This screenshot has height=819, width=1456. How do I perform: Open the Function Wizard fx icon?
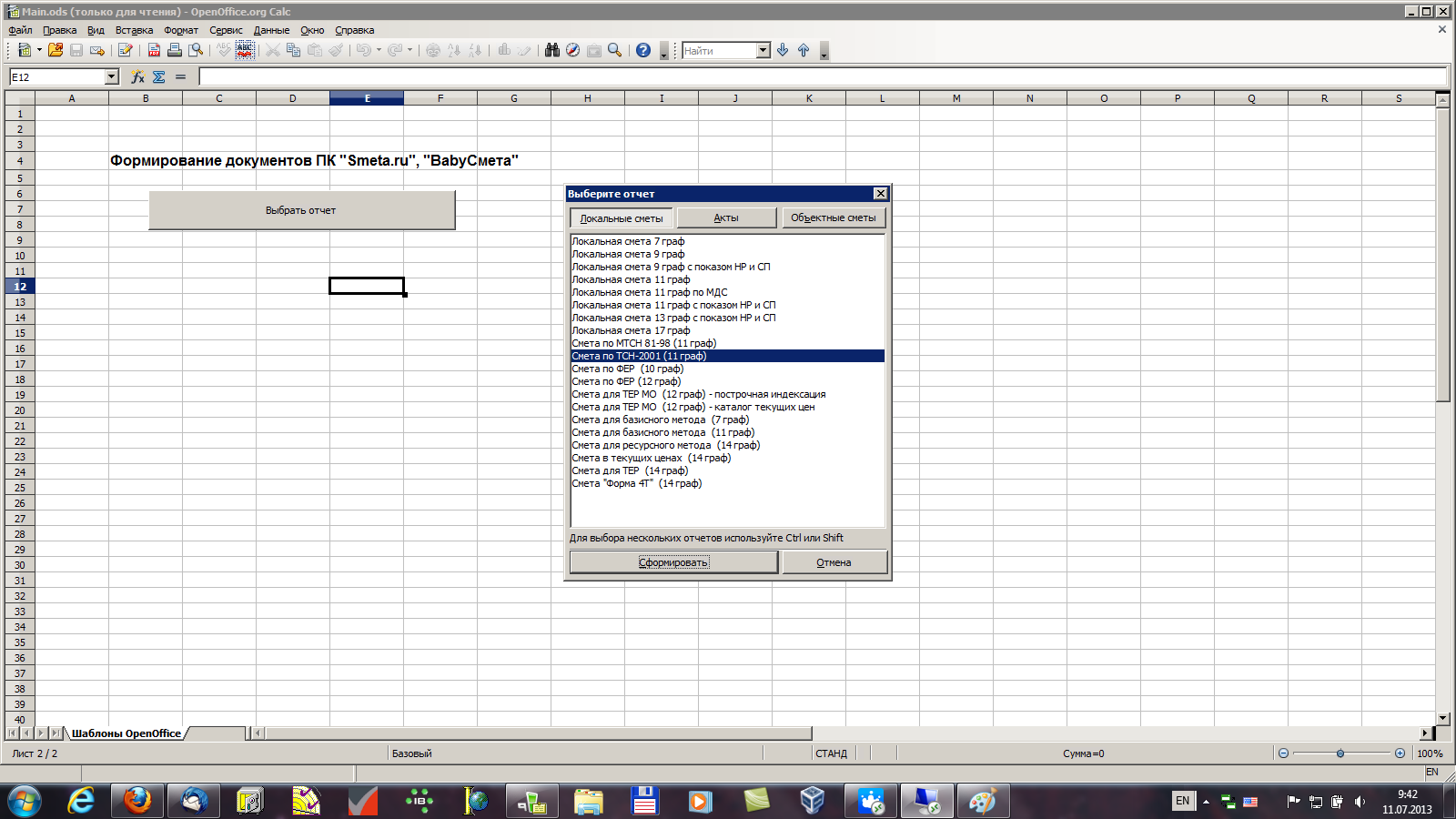pyautogui.click(x=137, y=77)
